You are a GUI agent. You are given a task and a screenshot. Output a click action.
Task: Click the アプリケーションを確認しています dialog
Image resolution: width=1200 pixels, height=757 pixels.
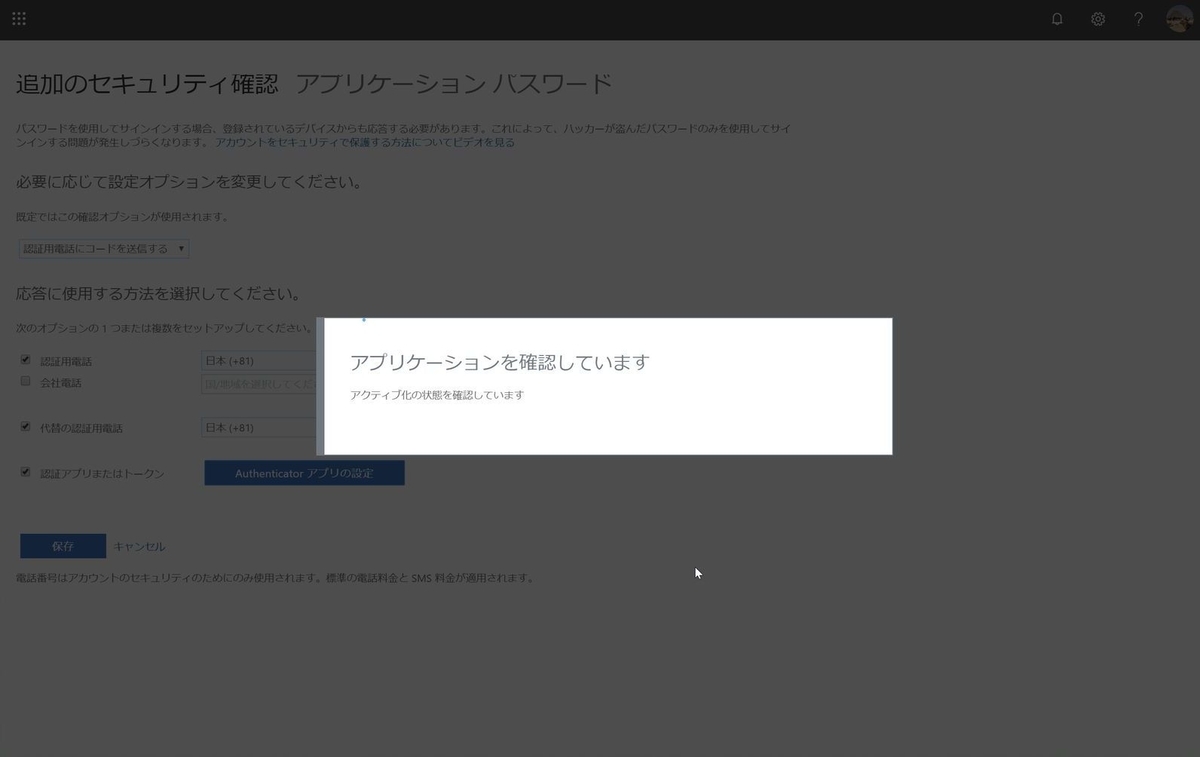(x=606, y=386)
